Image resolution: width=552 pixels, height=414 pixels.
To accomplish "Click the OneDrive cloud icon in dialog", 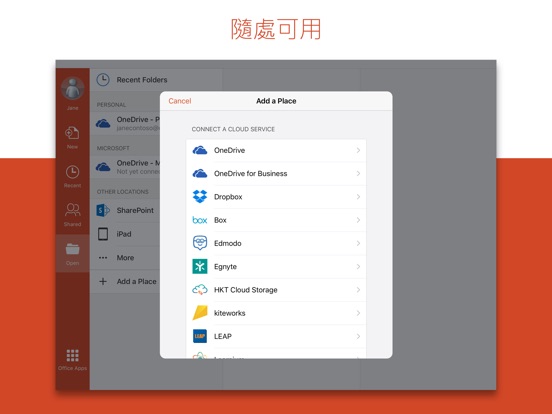I will [200, 150].
